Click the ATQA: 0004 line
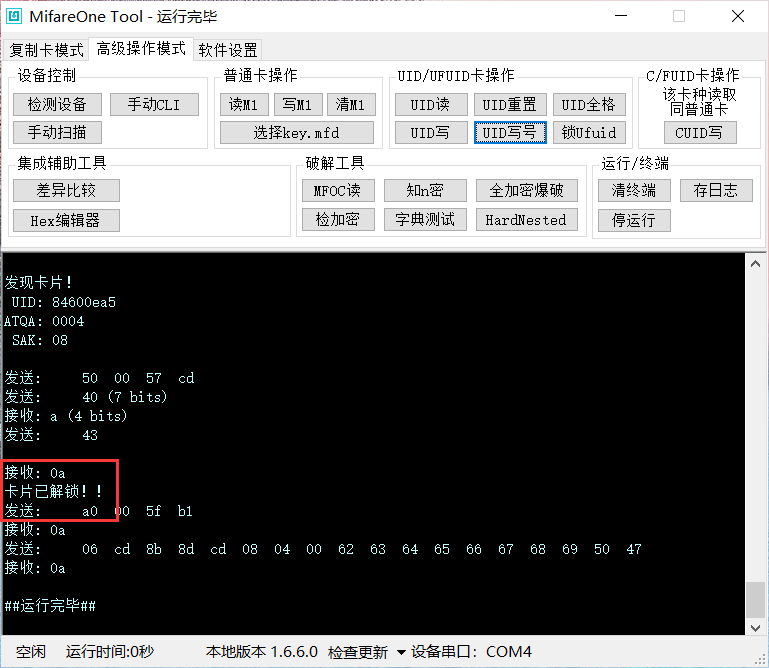Image resolution: width=769 pixels, height=668 pixels. pos(44,321)
